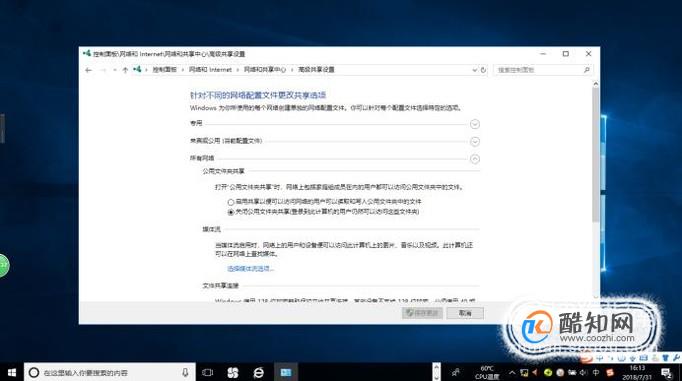Click the CPU temperature readout on the taskbar
The width and height of the screenshot is (682, 381).
tap(487, 373)
